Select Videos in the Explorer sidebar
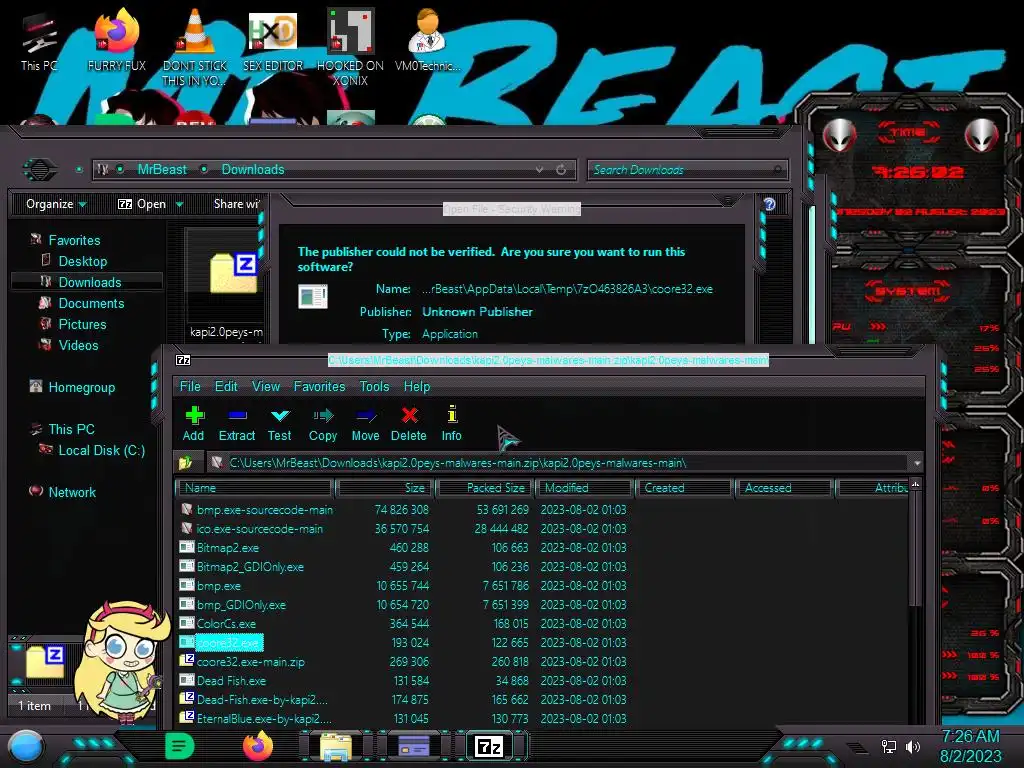 [x=78, y=345]
